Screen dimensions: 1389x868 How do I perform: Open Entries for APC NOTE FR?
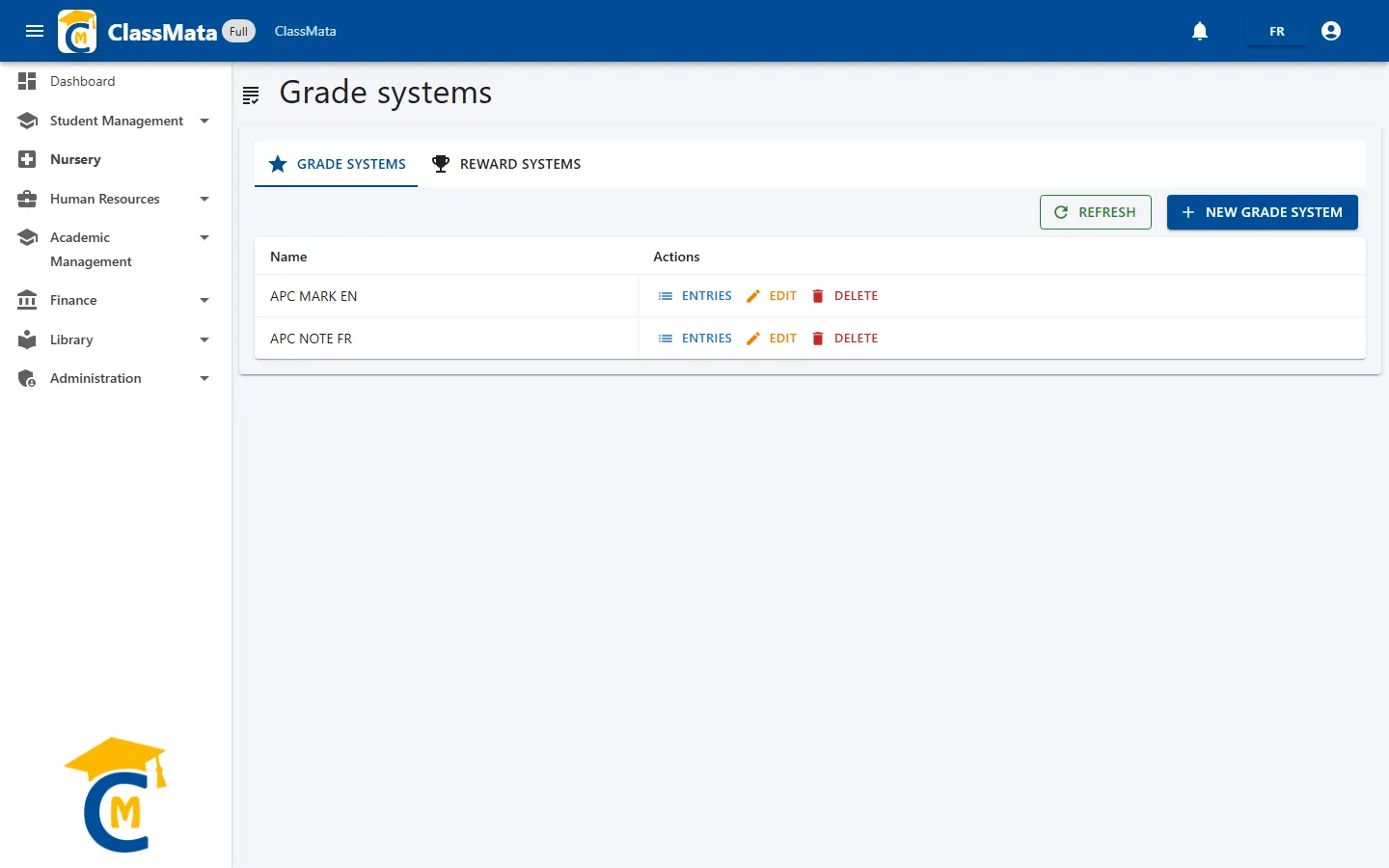pos(694,339)
